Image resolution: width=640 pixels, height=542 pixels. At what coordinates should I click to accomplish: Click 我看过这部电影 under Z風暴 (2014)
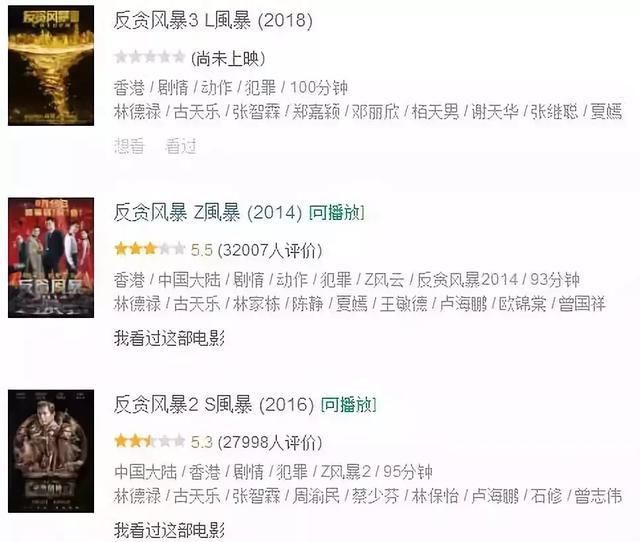click(x=169, y=338)
